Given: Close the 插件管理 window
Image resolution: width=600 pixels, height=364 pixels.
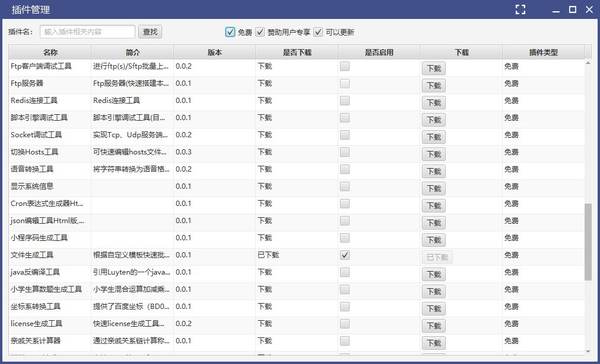Looking at the screenshot, I should coord(589,10).
